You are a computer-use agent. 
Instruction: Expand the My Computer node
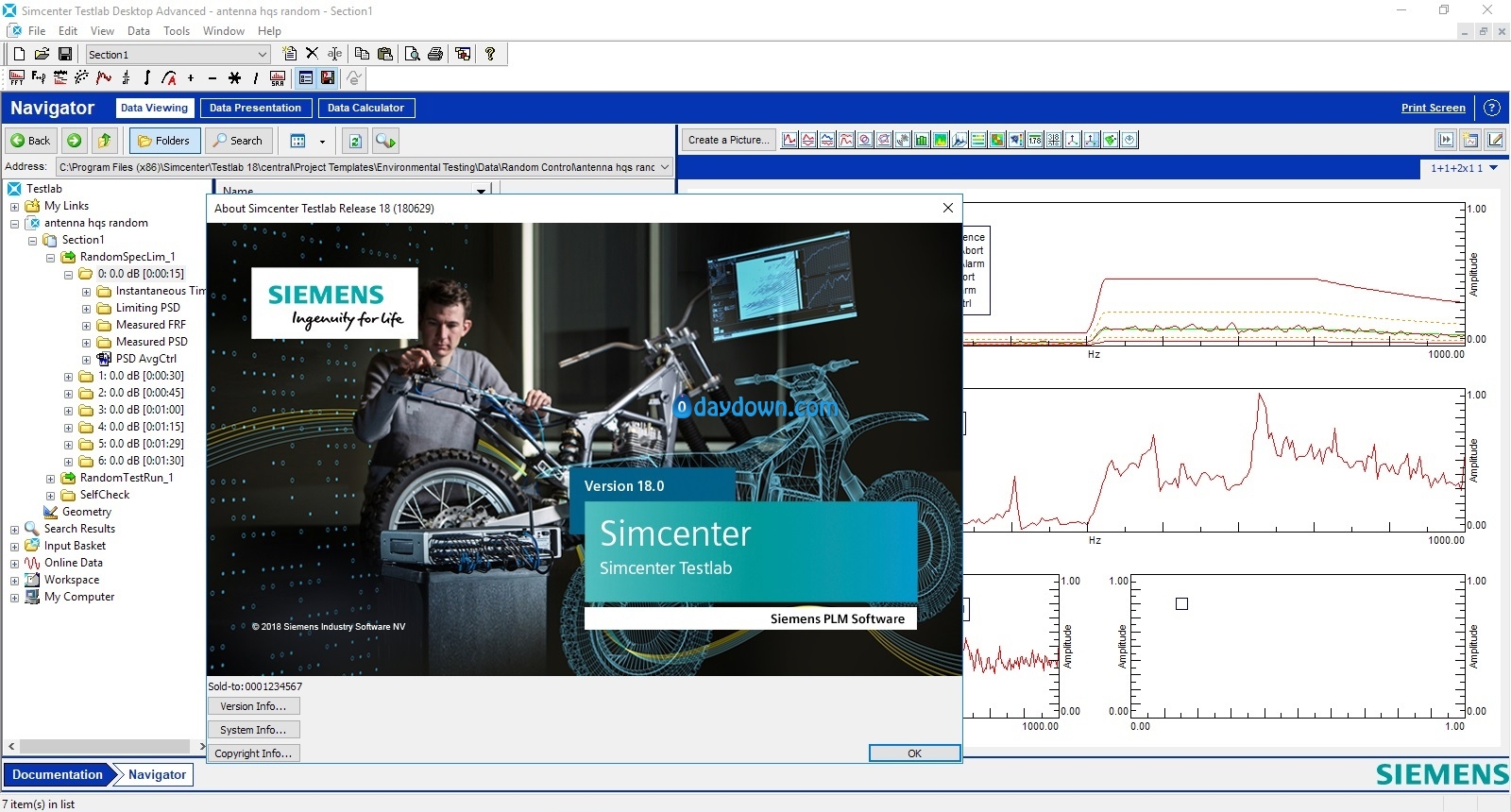point(14,597)
